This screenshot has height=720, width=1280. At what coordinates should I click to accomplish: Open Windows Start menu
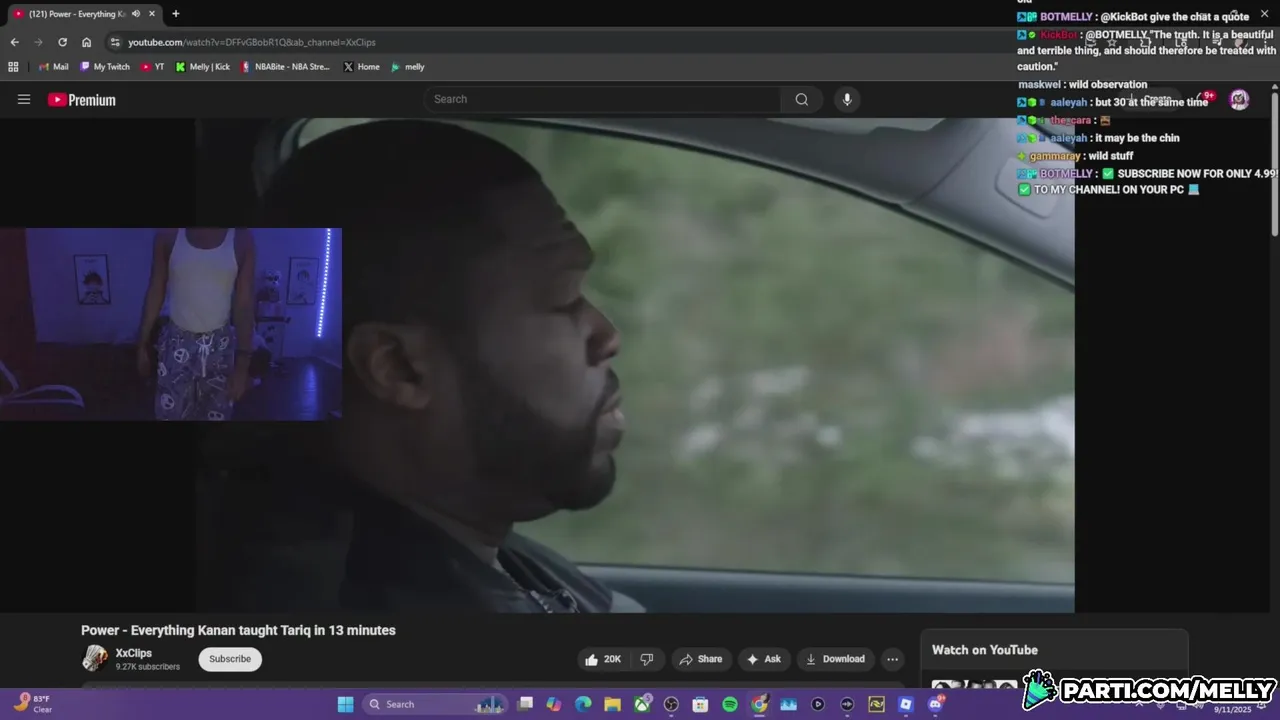click(x=345, y=704)
